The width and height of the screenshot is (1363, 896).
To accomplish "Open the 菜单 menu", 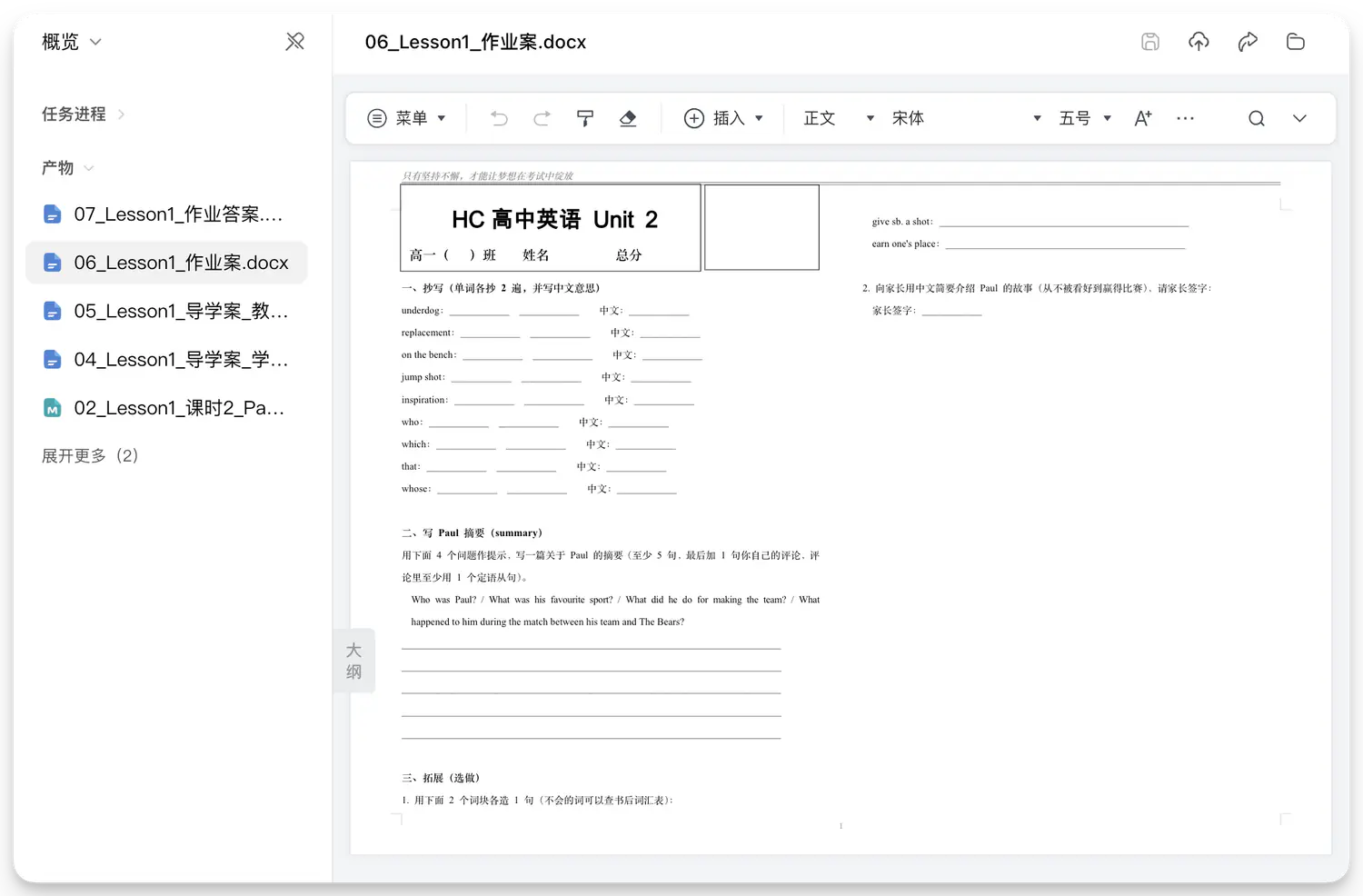I will [x=406, y=118].
